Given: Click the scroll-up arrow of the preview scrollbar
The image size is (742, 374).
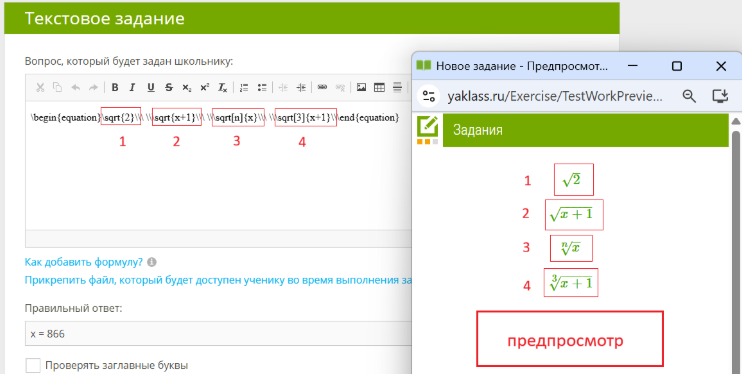Looking at the screenshot, I should click(x=736, y=121).
